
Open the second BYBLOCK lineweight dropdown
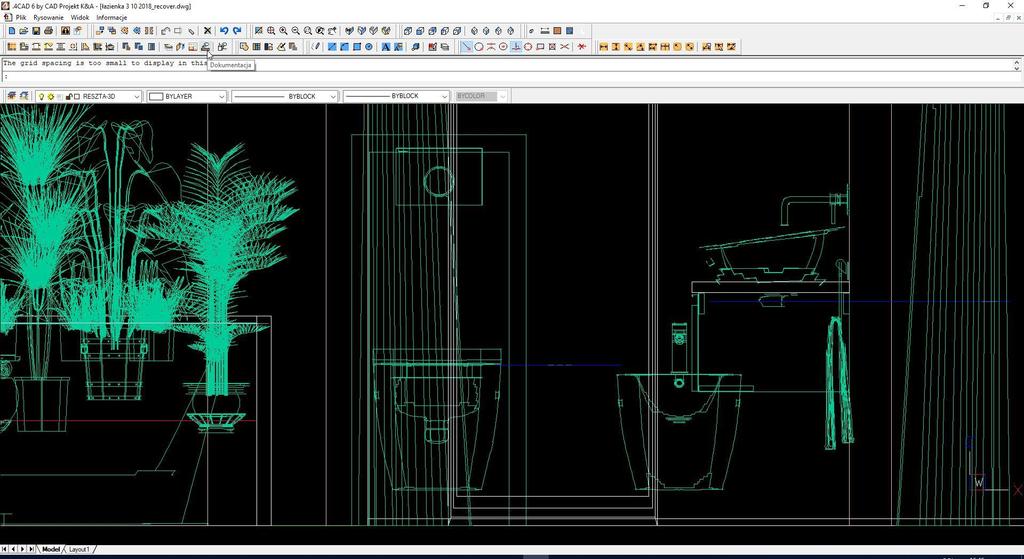pyautogui.click(x=445, y=96)
